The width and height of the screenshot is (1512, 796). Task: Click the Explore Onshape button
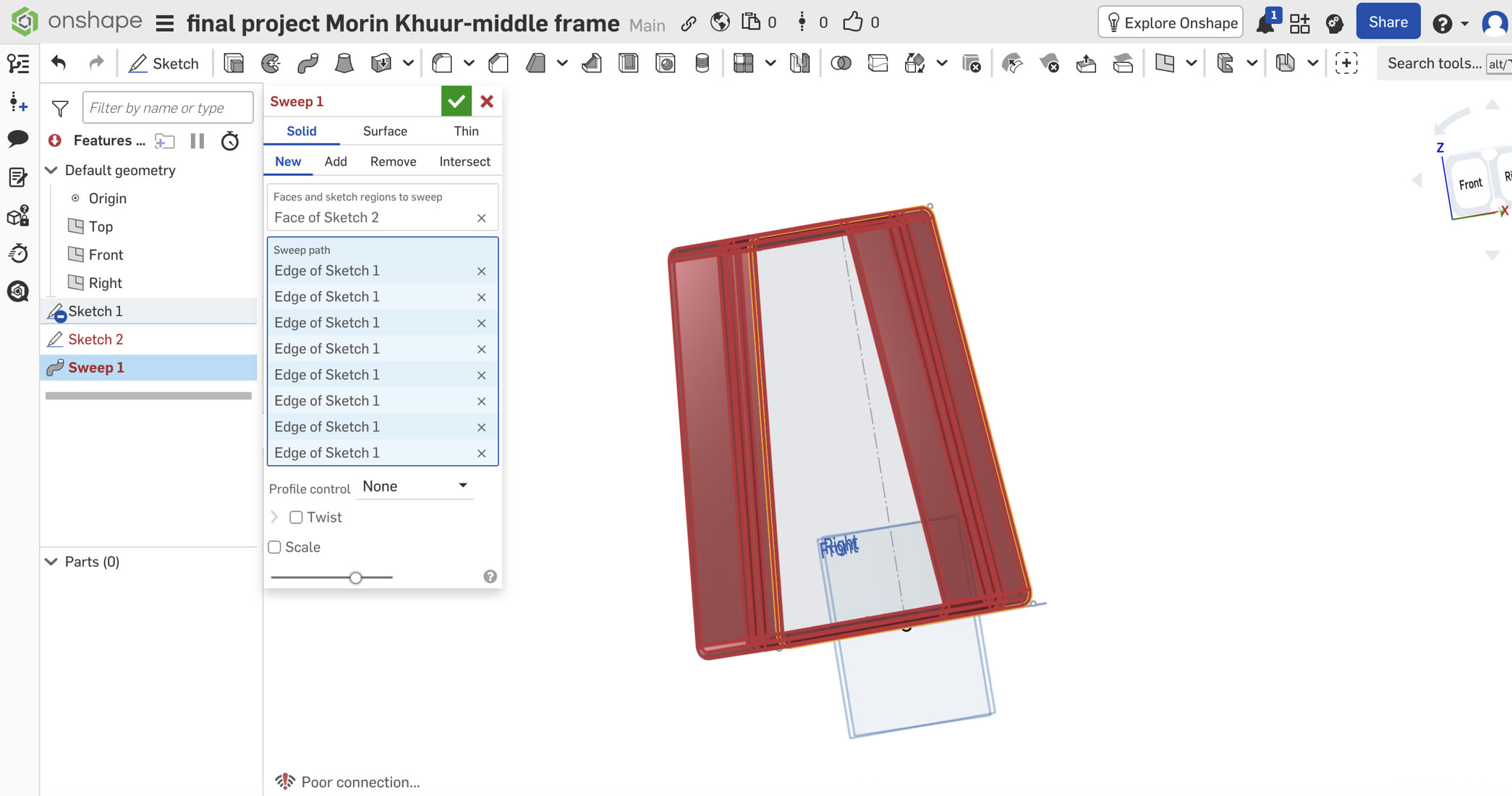[1171, 22]
